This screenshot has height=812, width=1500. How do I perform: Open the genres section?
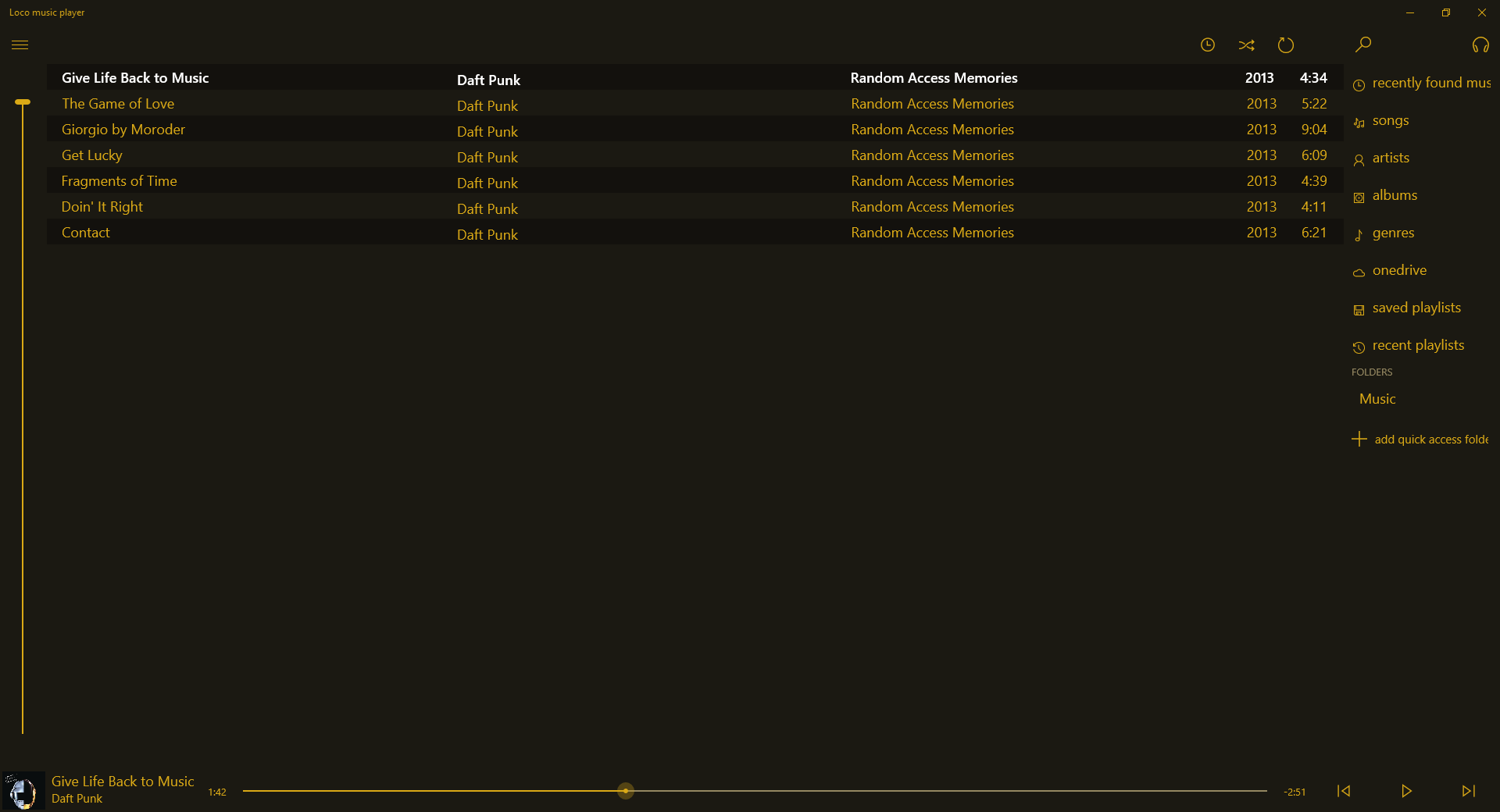coord(1393,233)
